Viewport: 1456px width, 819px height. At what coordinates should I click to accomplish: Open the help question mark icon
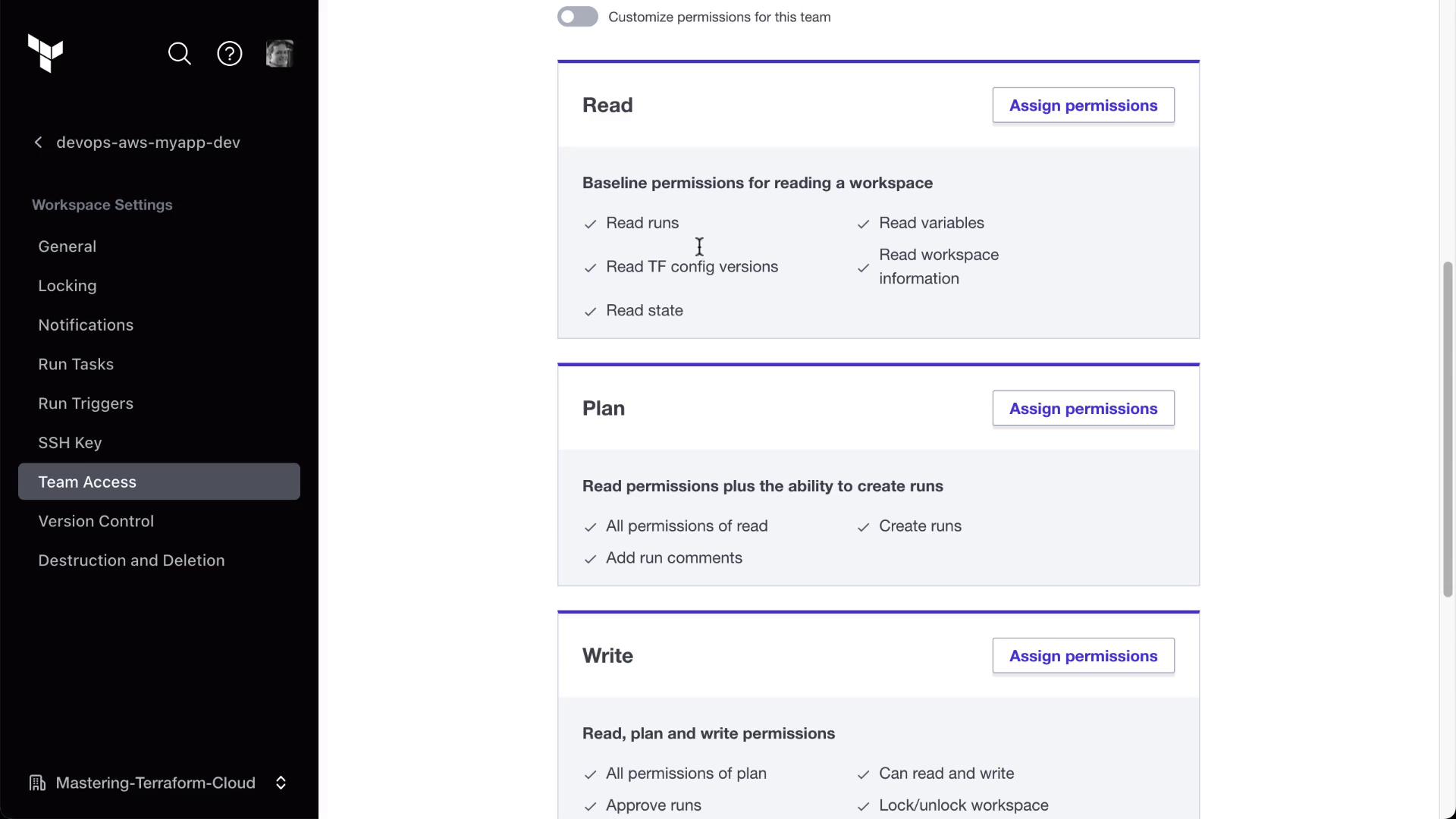pyautogui.click(x=230, y=54)
